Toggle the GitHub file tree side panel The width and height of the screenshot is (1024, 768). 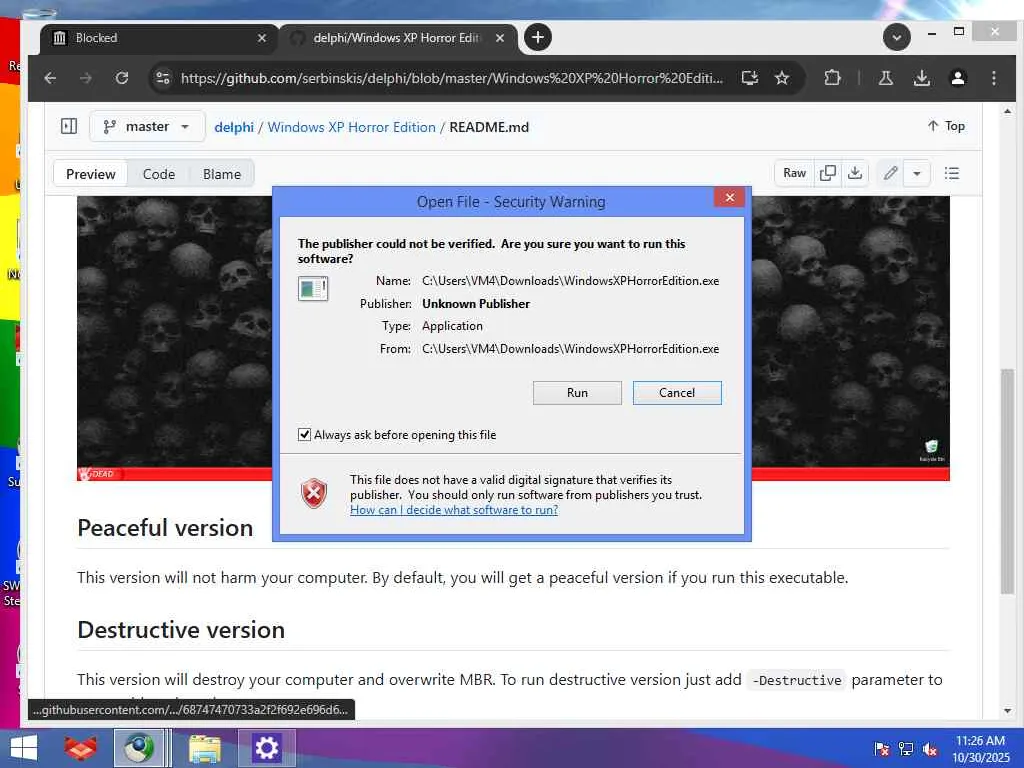(69, 126)
